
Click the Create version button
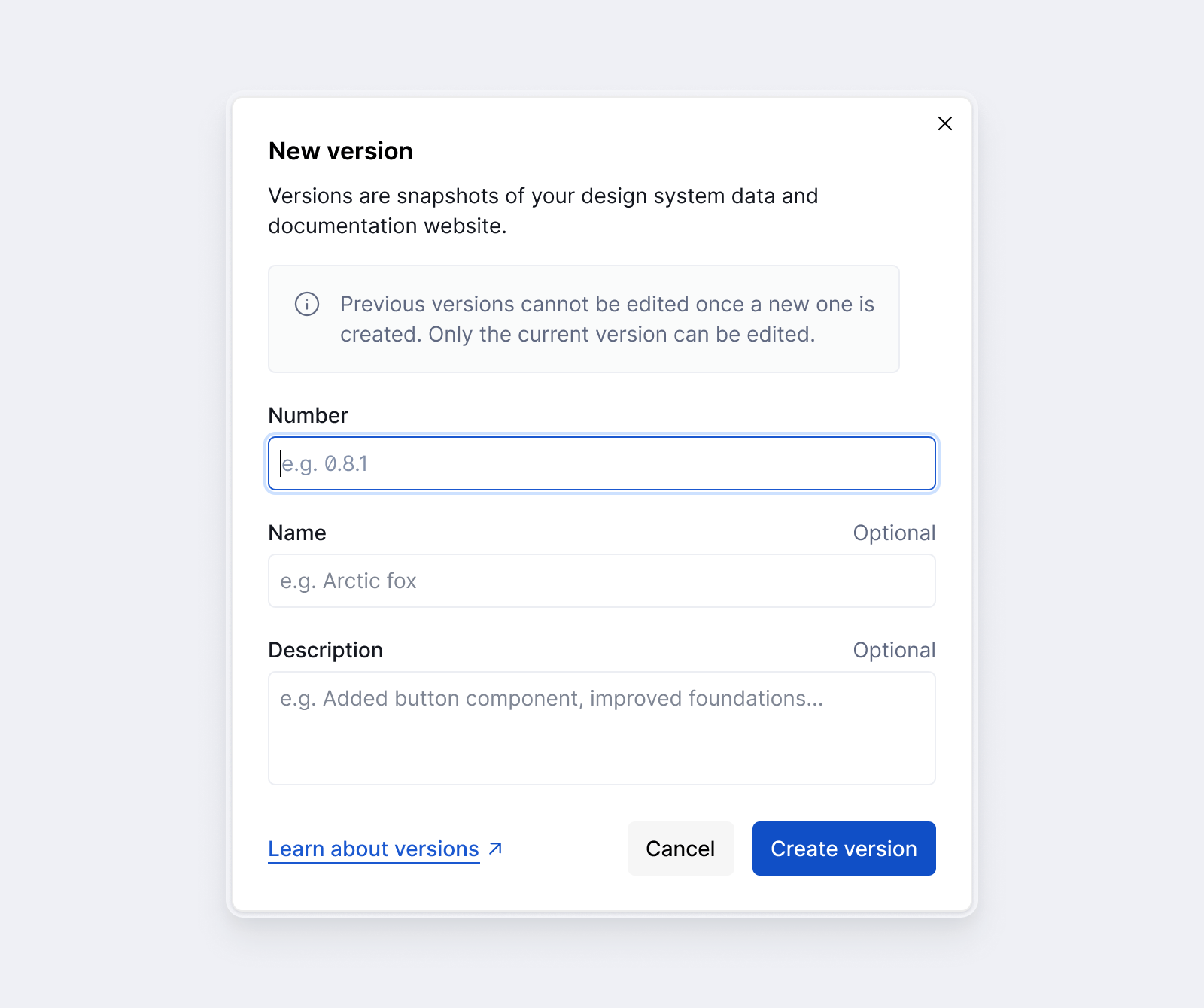tap(843, 848)
